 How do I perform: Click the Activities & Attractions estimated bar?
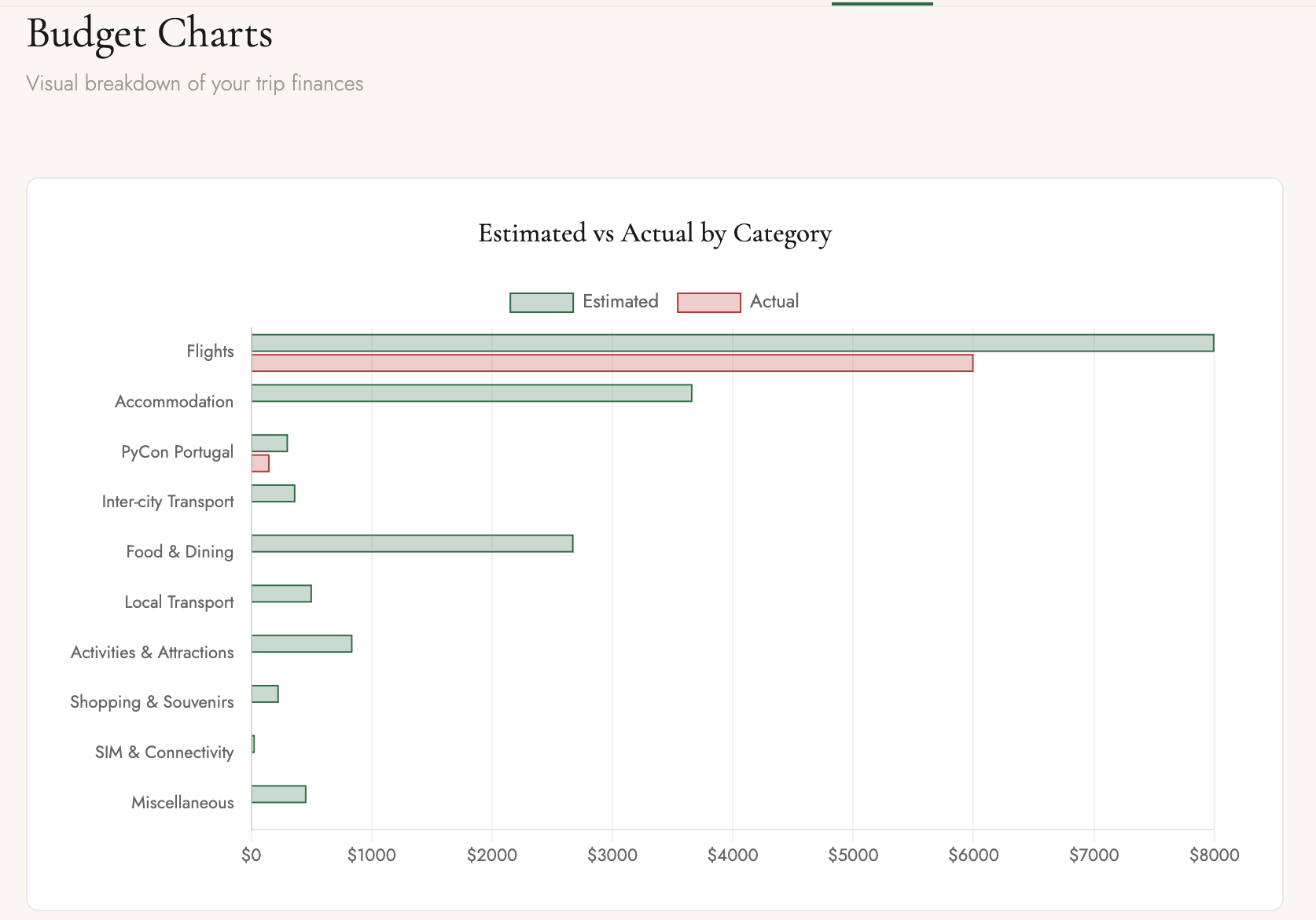301,644
